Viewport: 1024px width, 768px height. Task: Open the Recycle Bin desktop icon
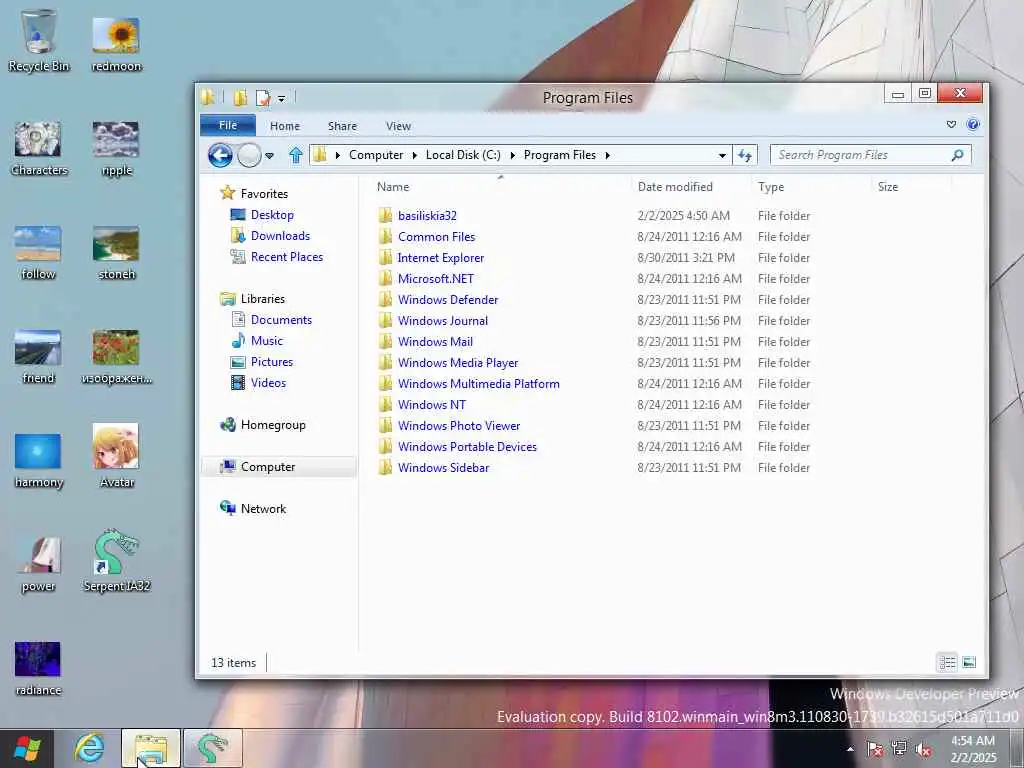pyautogui.click(x=38, y=40)
